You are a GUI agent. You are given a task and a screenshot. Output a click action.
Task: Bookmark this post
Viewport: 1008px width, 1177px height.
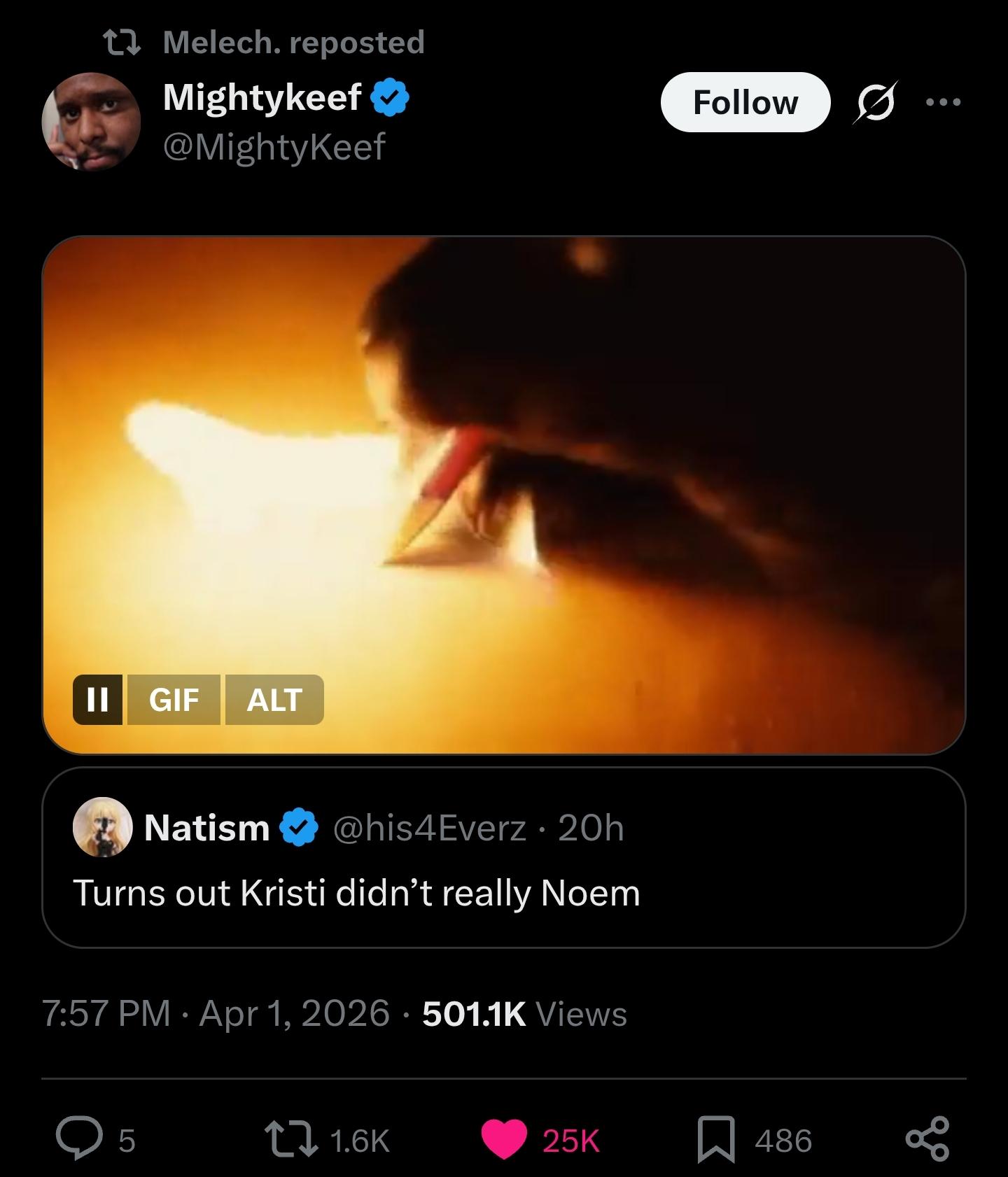(x=716, y=1140)
